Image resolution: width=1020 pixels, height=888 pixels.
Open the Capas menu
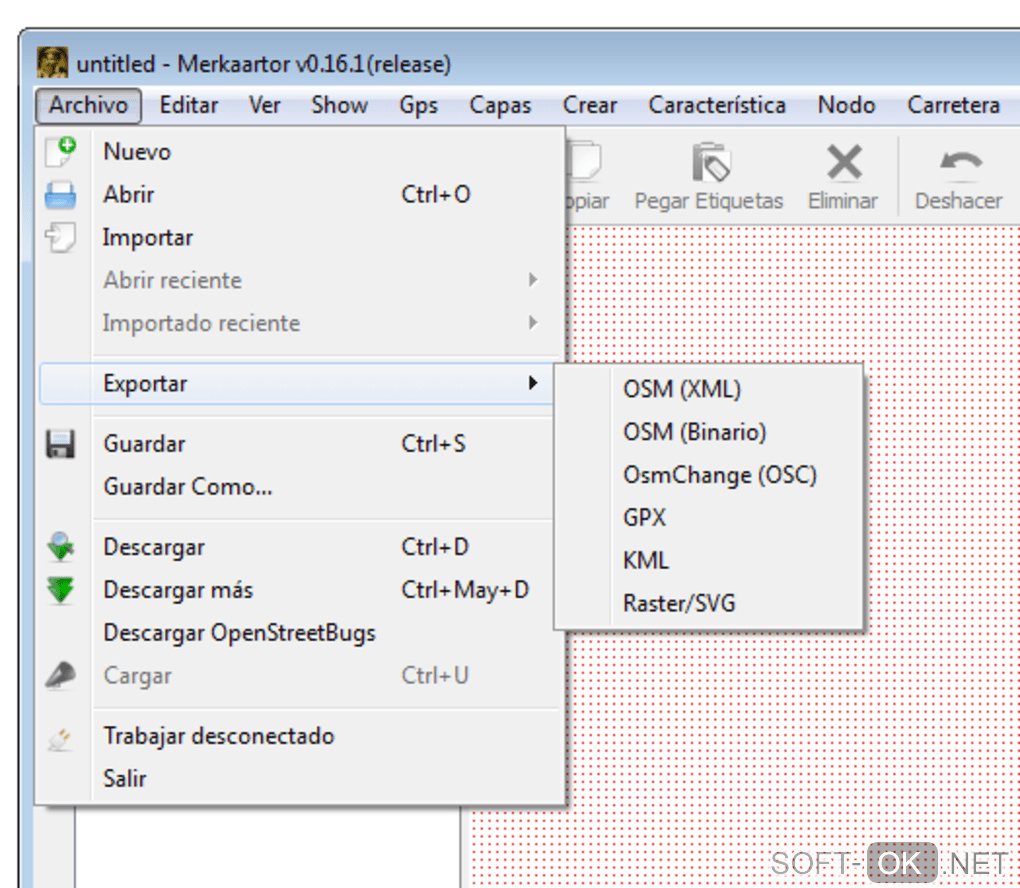click(500, 105)
